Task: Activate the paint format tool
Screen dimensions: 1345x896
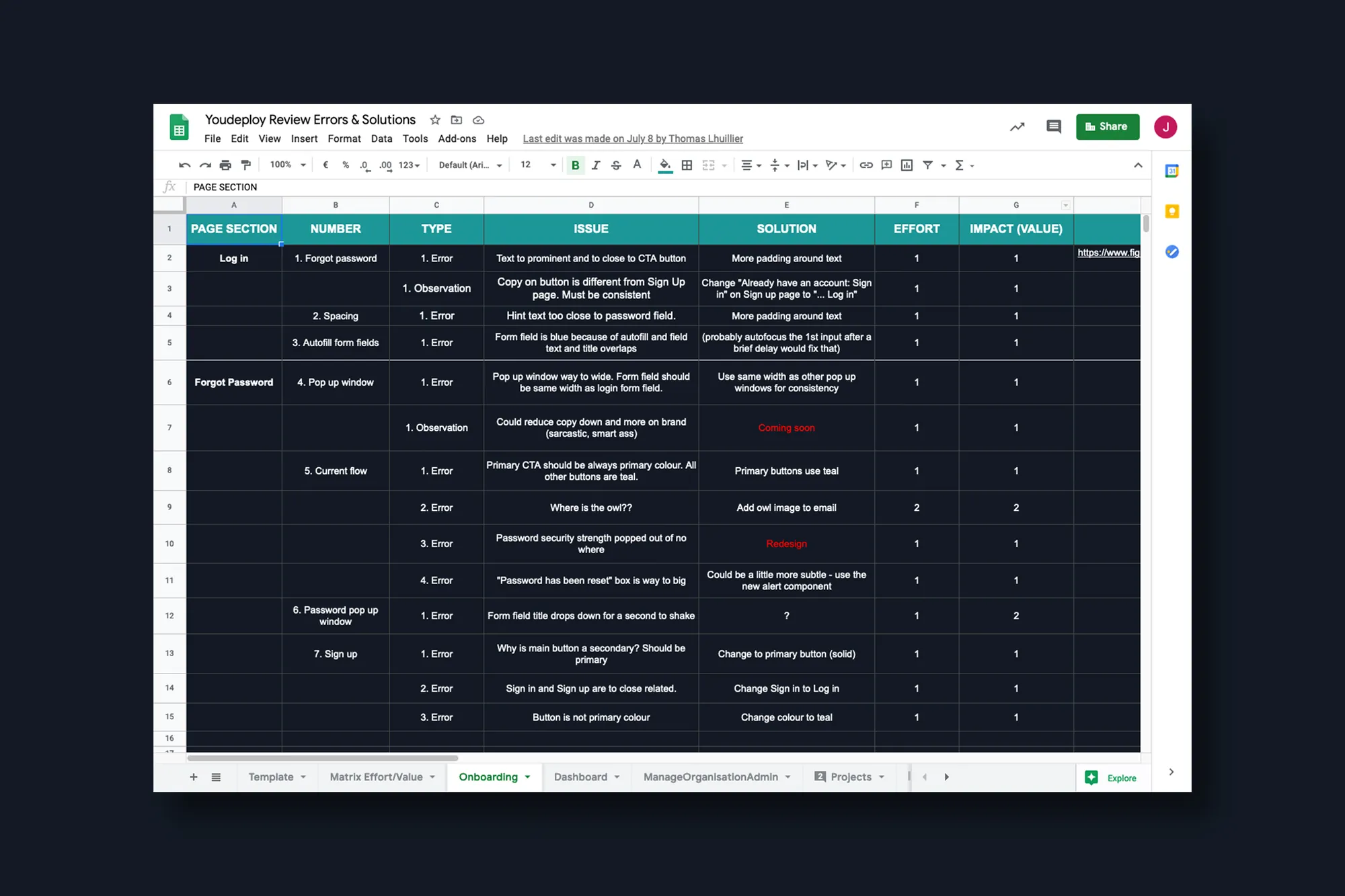Action: tap(245, 165)
